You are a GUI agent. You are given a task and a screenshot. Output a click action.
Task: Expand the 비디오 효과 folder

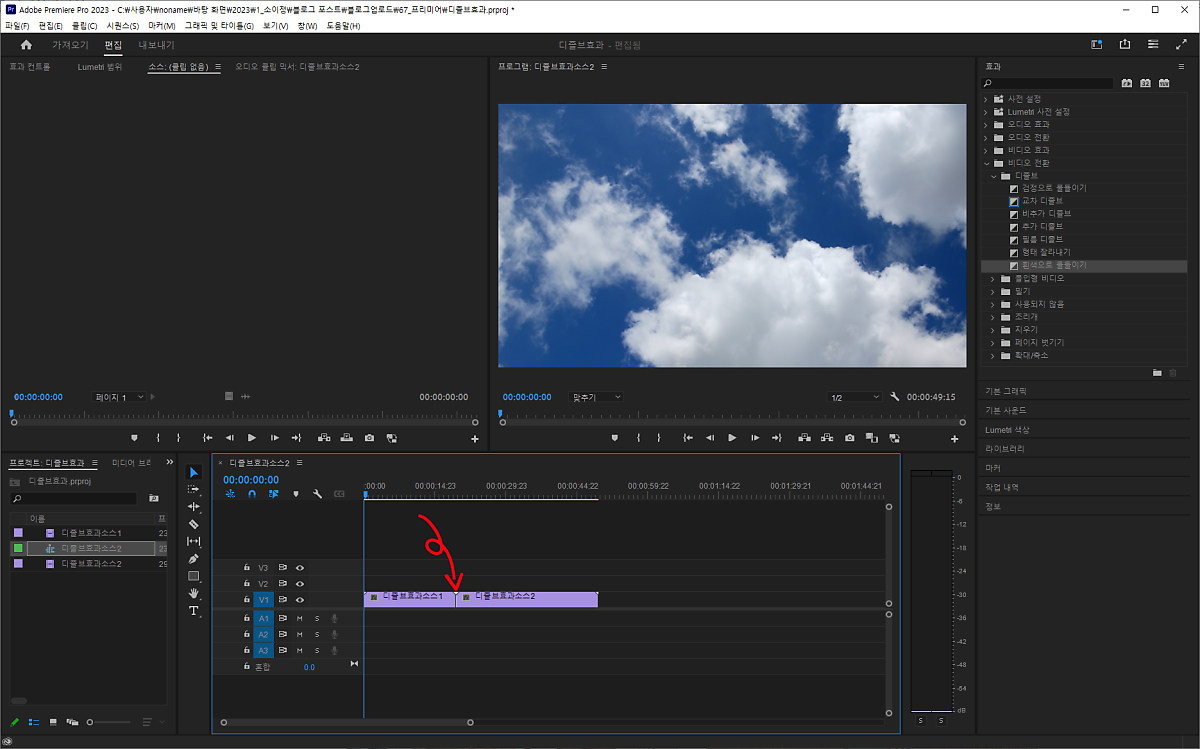click(x=986, y=150)
